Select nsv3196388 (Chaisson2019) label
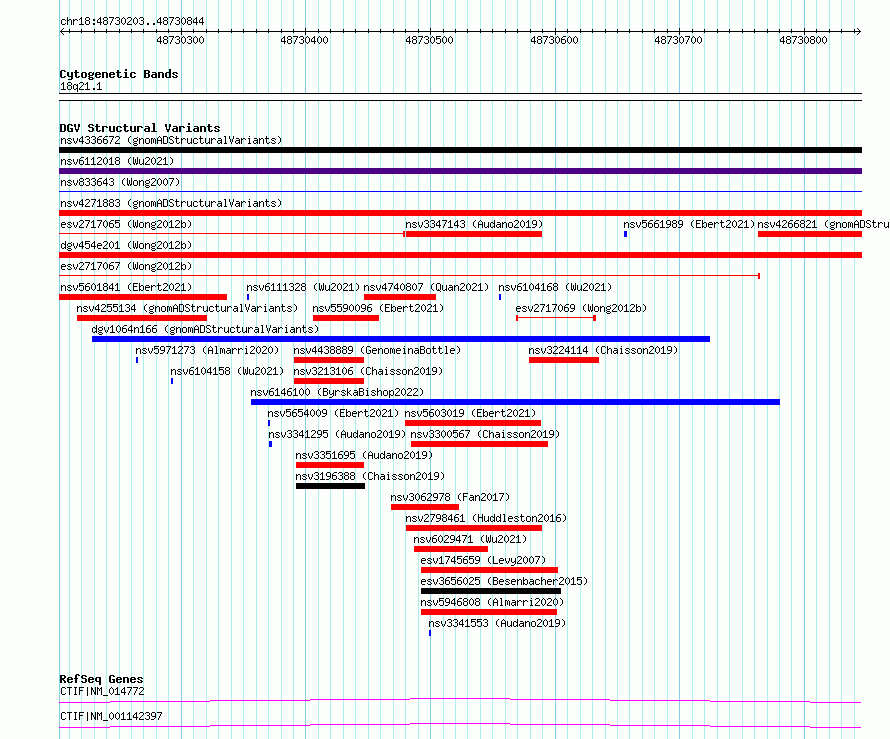Image resolution: width=890 pixels, height=739 pixels. coord(370,476)
